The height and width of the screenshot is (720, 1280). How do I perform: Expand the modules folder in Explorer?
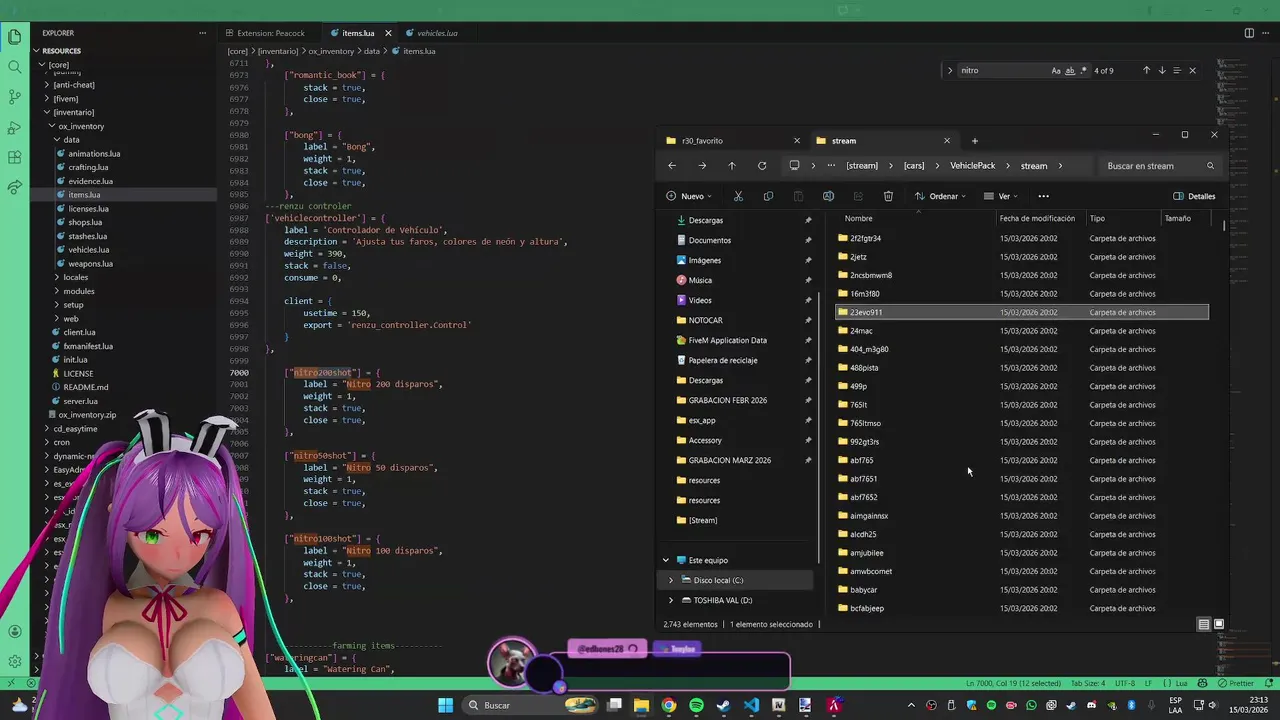click(78, 291)
